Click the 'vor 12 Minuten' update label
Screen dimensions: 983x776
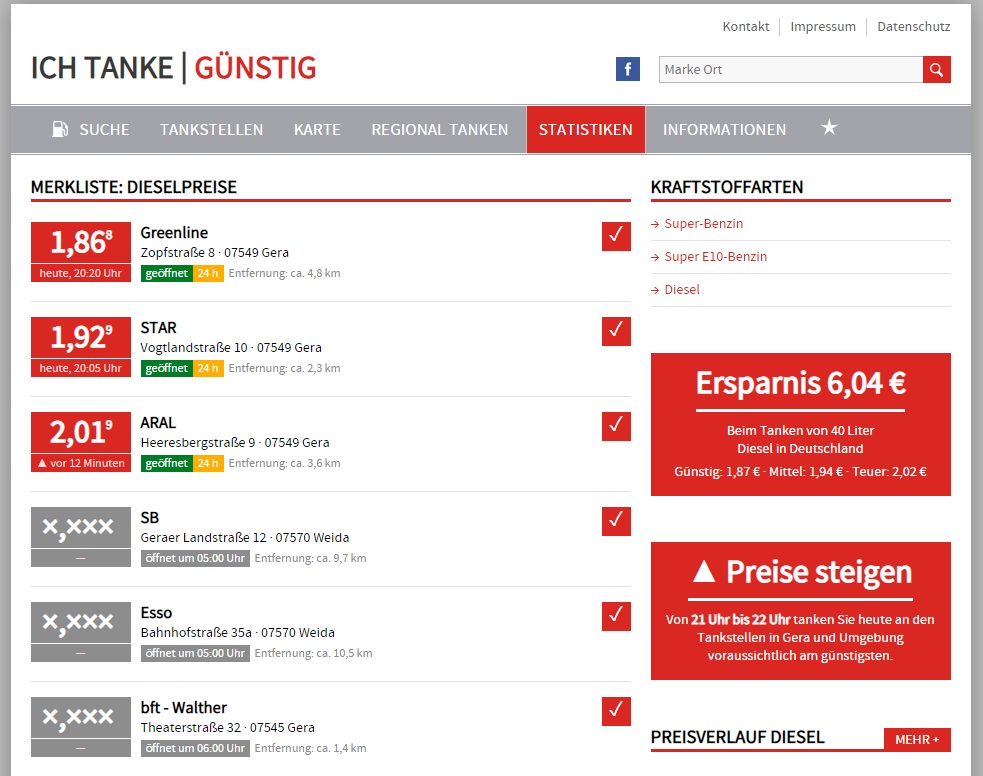point(81,463)
